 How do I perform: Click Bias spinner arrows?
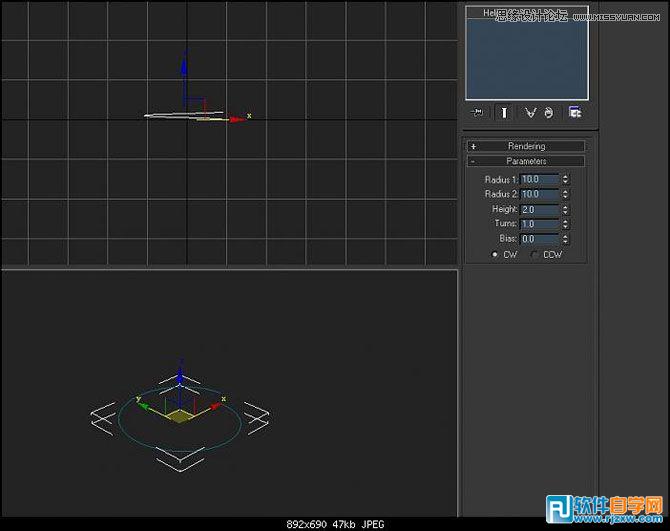tap(565, 239)
